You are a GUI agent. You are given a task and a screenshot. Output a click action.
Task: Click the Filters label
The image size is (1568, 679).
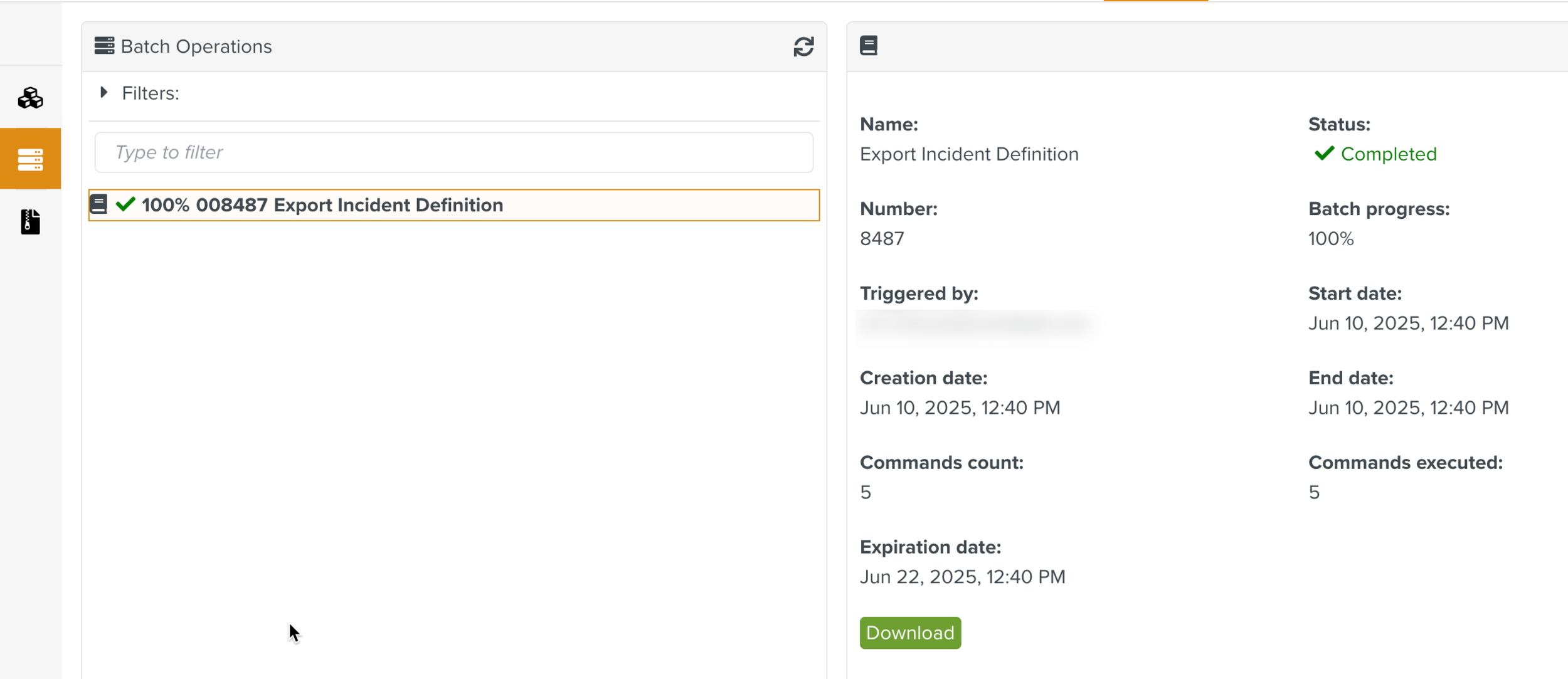point(151,93)
